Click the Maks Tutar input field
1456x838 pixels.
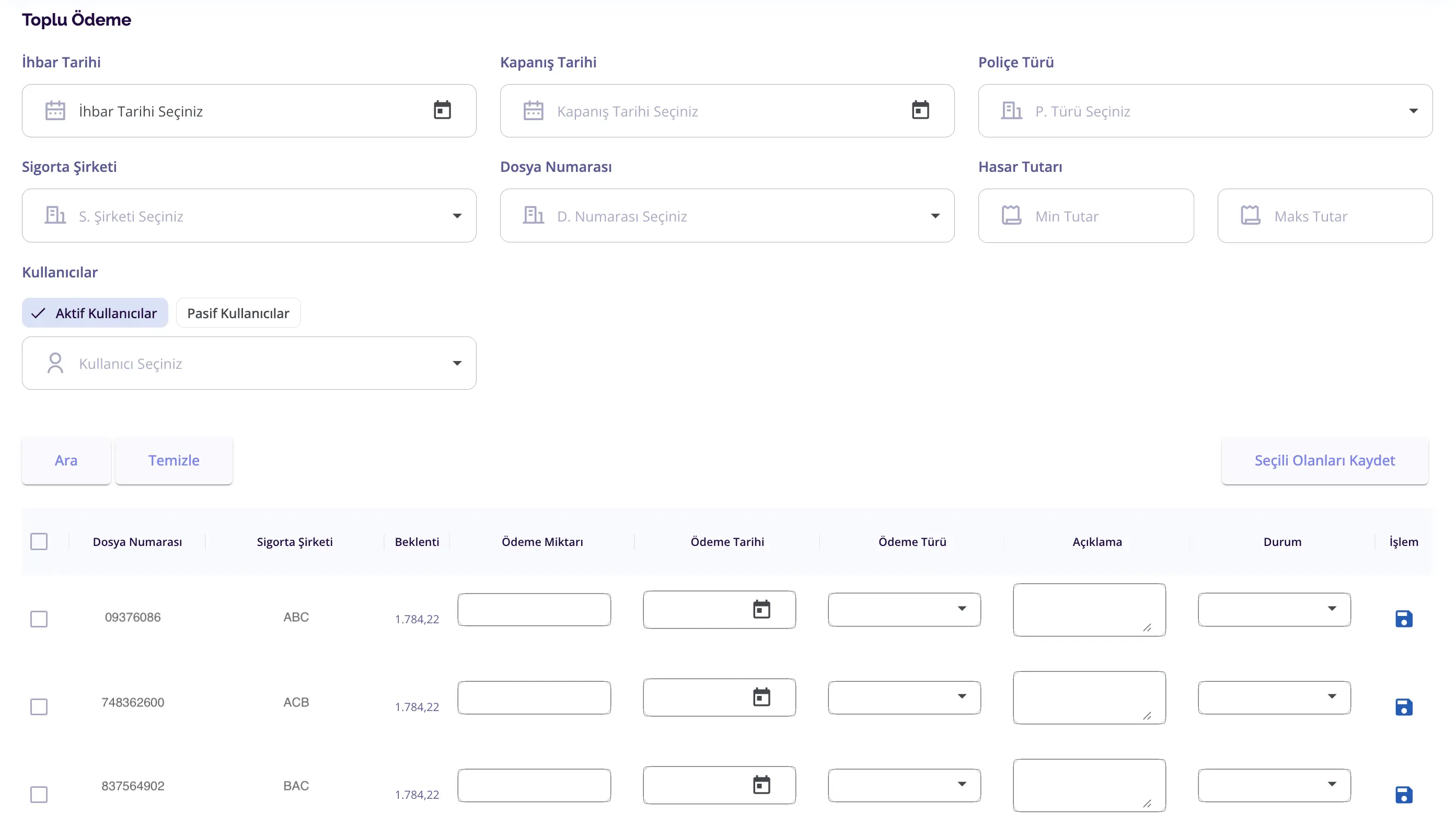pyautogui.click(x=1325, y=216)
